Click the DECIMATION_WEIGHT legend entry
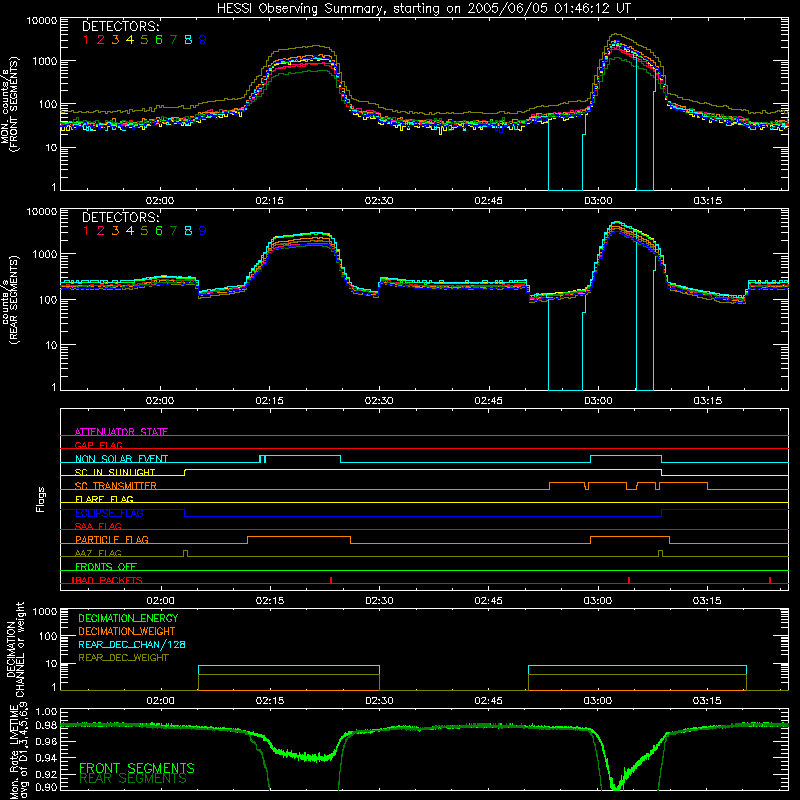 127,631
